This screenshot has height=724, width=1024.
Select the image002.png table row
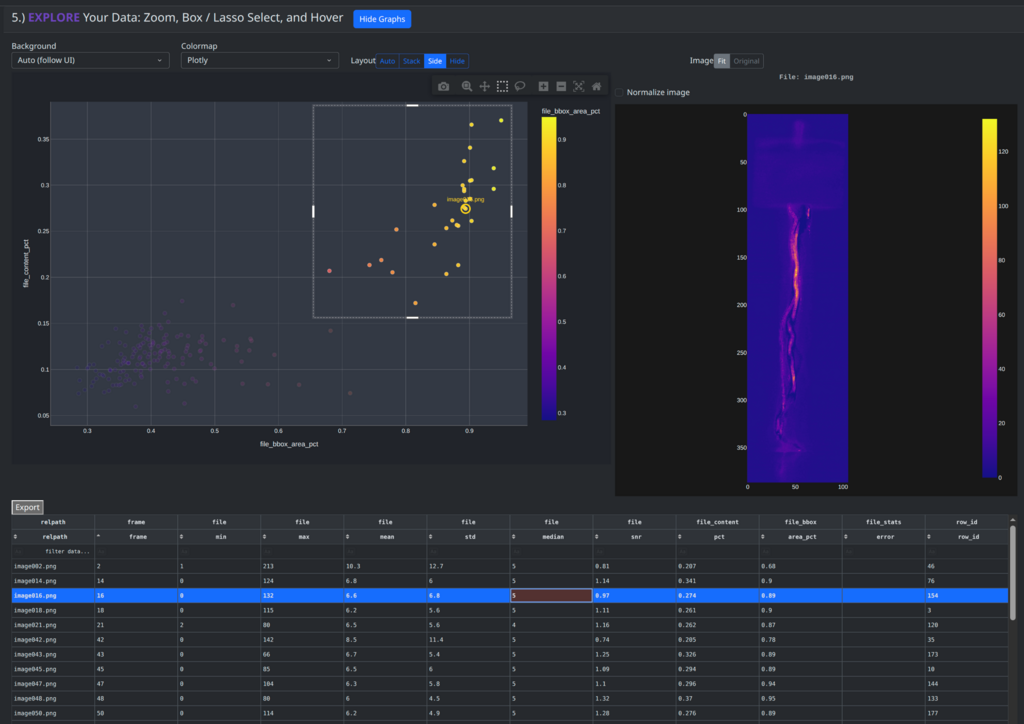click(x=509, y=566)
